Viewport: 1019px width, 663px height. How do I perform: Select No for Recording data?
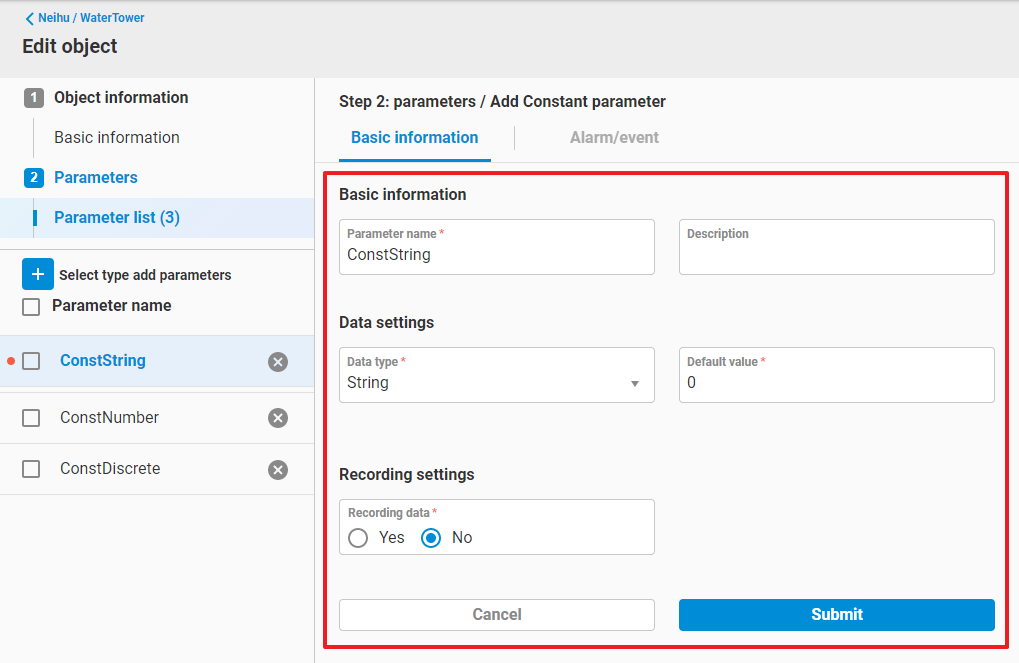431,538
